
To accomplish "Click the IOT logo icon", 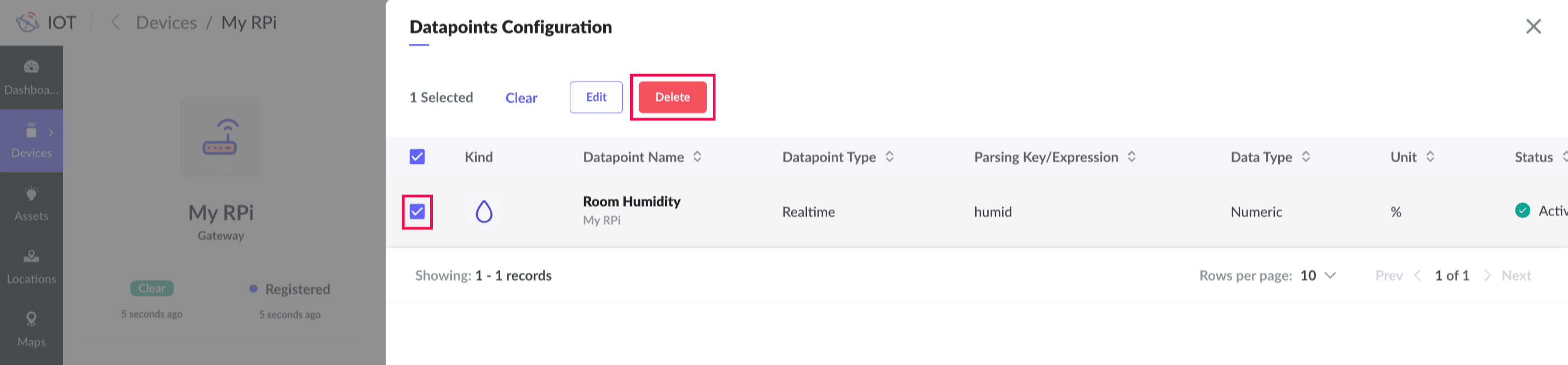I will (x=27, y=22).
